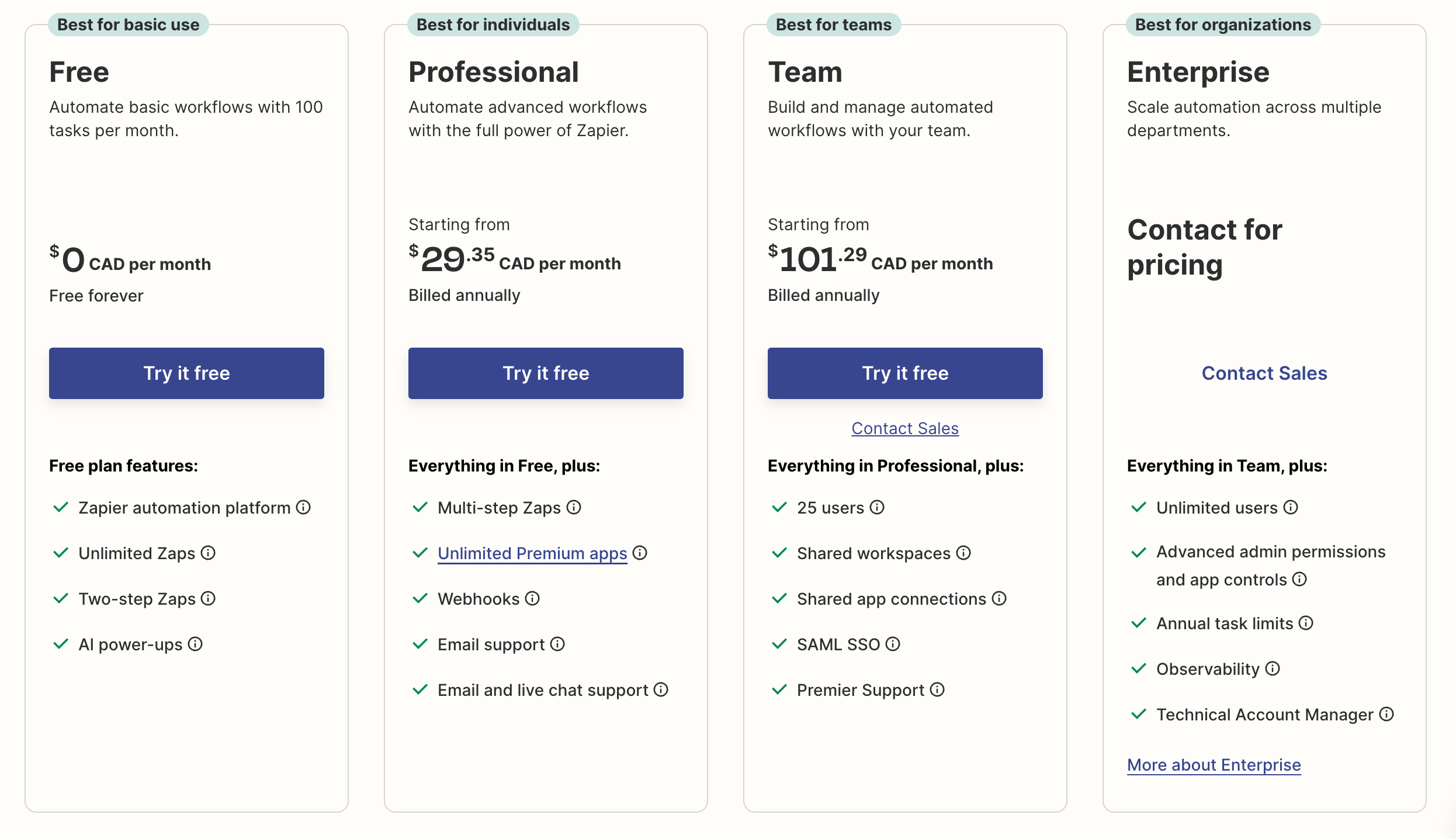The width and height of the screenshot is (1456, 839).
Task: Open info for Email and live chat support
Action: [661, 689]
